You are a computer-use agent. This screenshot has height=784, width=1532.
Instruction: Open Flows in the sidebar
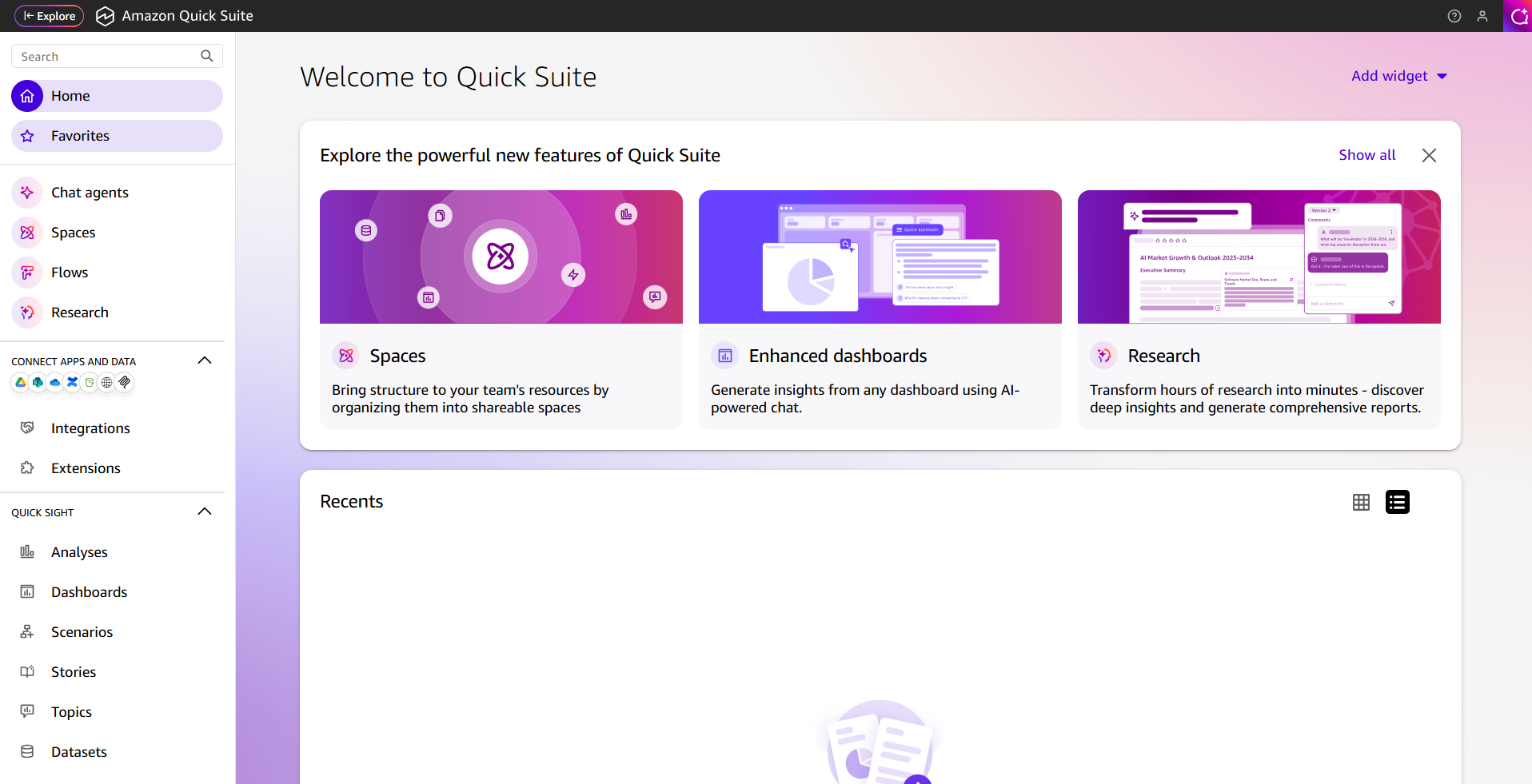coord(117,273)
